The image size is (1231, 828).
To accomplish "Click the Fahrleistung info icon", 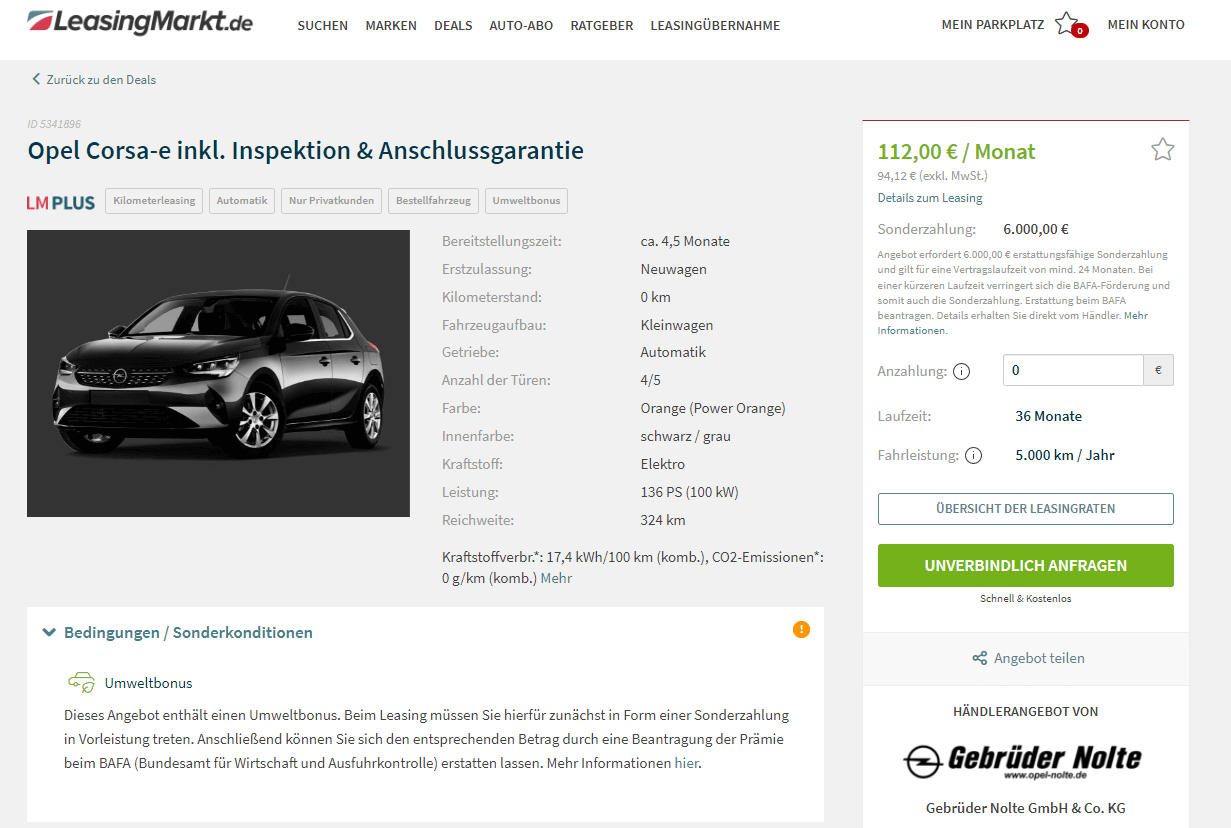I will click(973, 455).
